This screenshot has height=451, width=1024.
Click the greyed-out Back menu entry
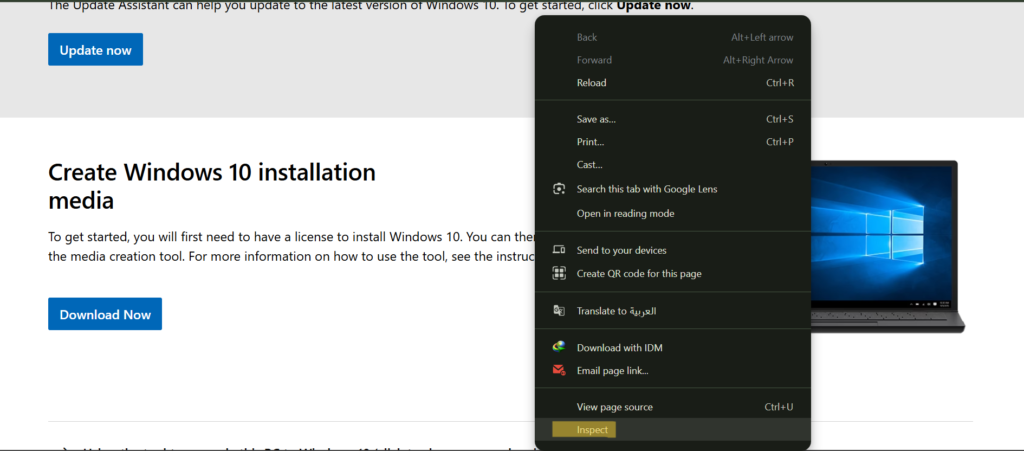587,37
